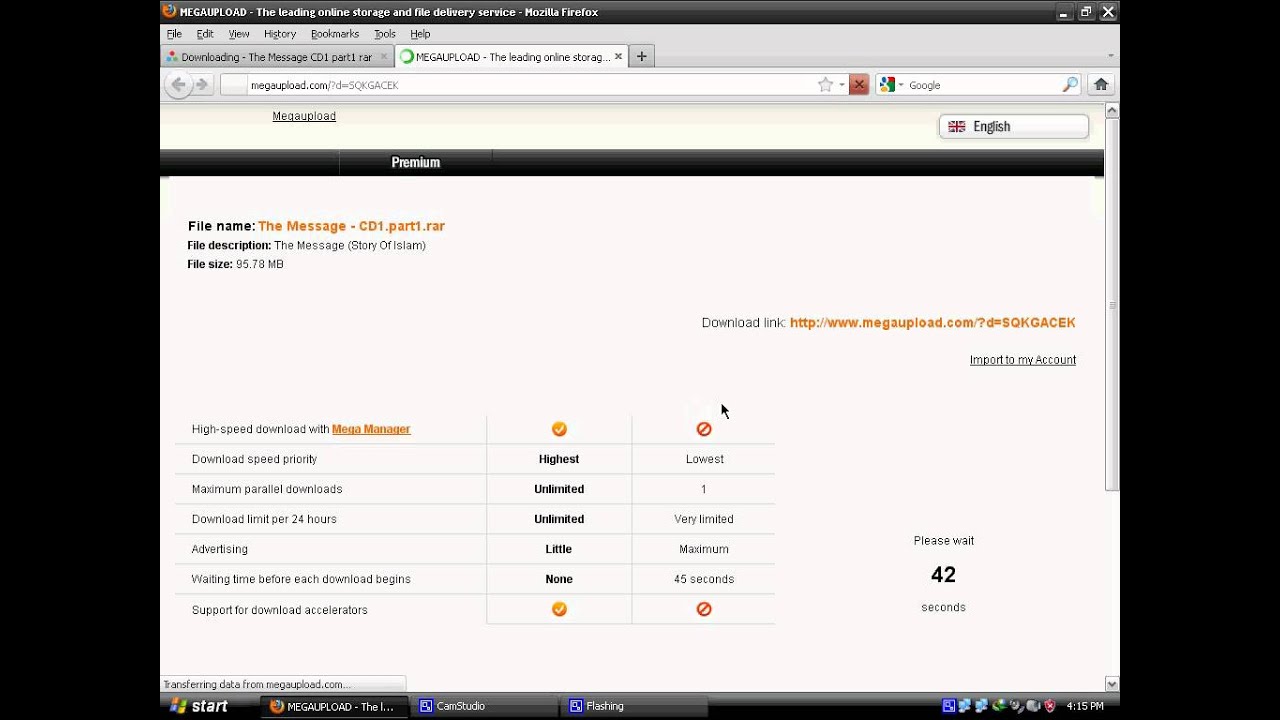The height and width of the screenshot is (720, 1280).
Task: Open a new tab with the plus button
Action: 641,57
